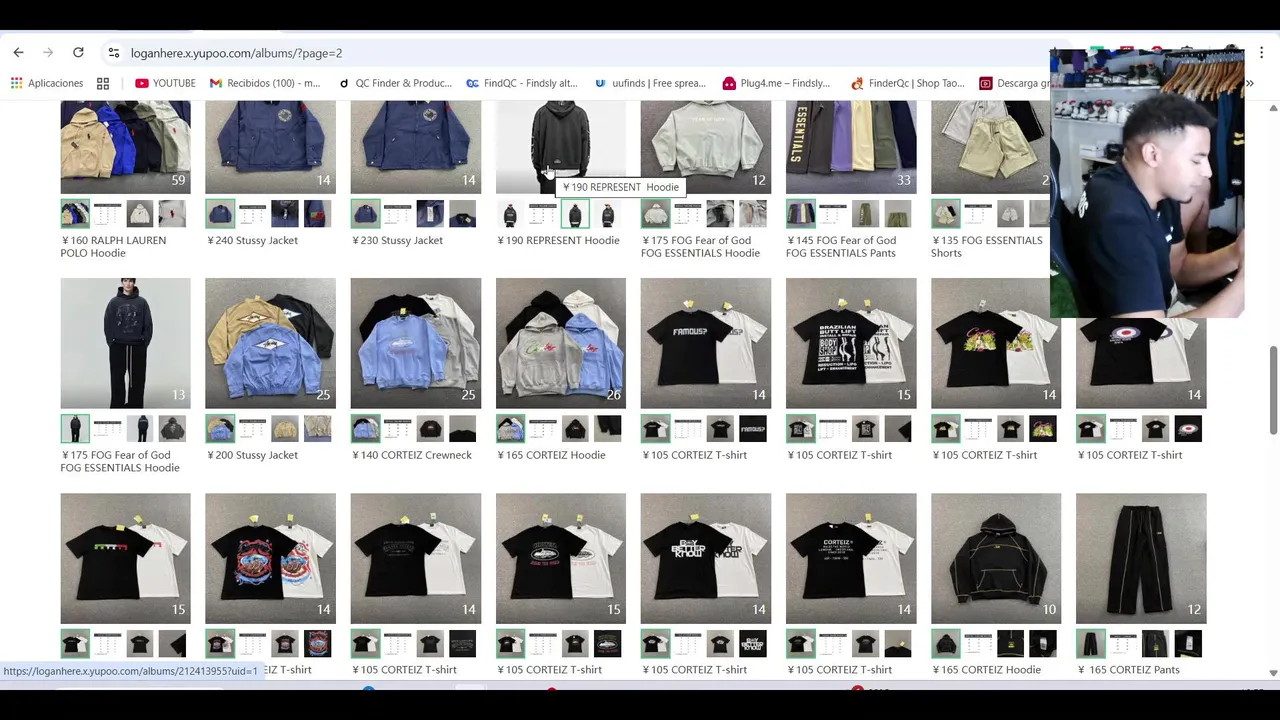Reload the page with the refresh icon
The image size is (1280, 720).
pos(78,53)
